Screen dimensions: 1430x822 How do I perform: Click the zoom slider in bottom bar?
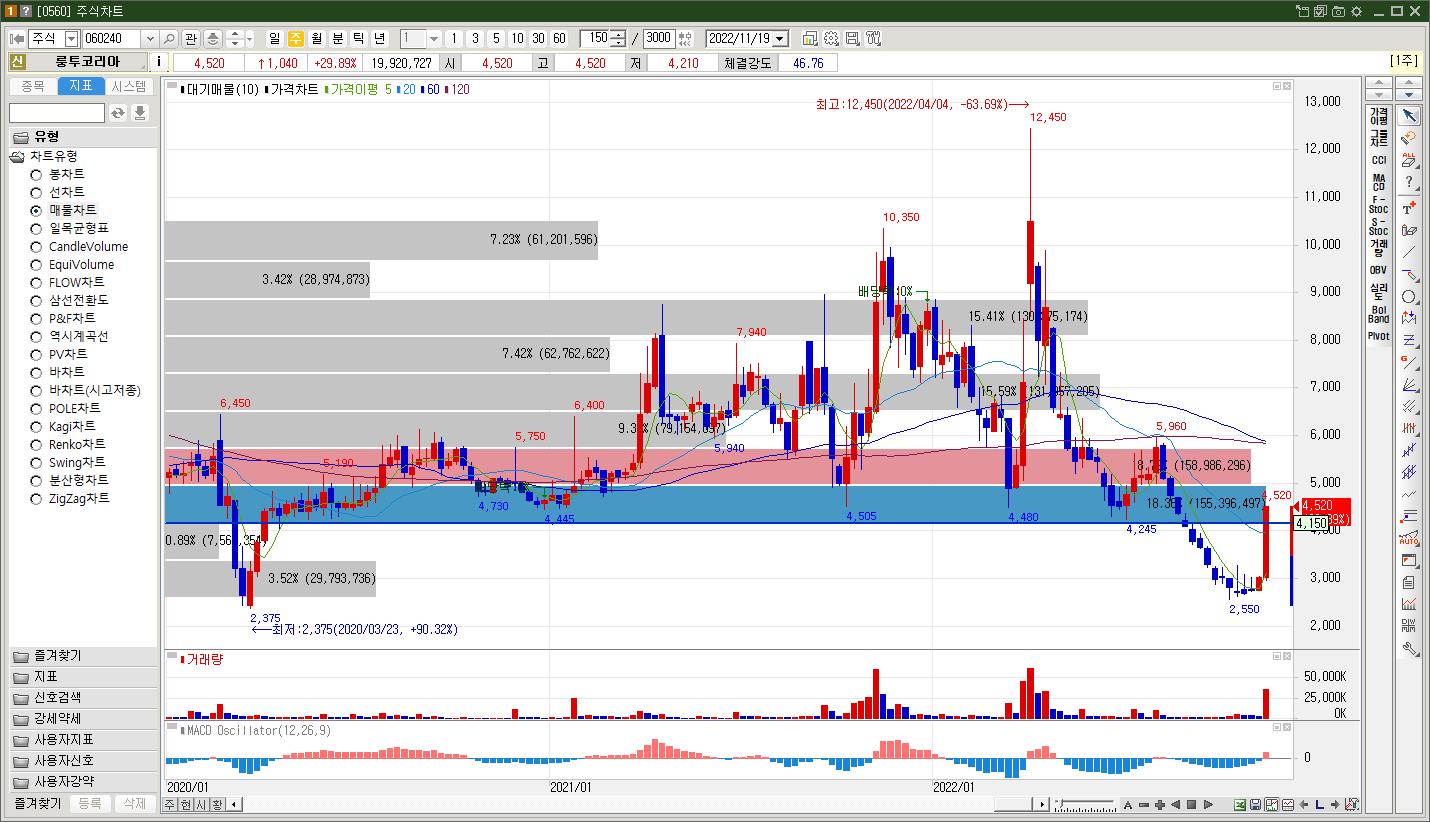tap(1085, 805)
